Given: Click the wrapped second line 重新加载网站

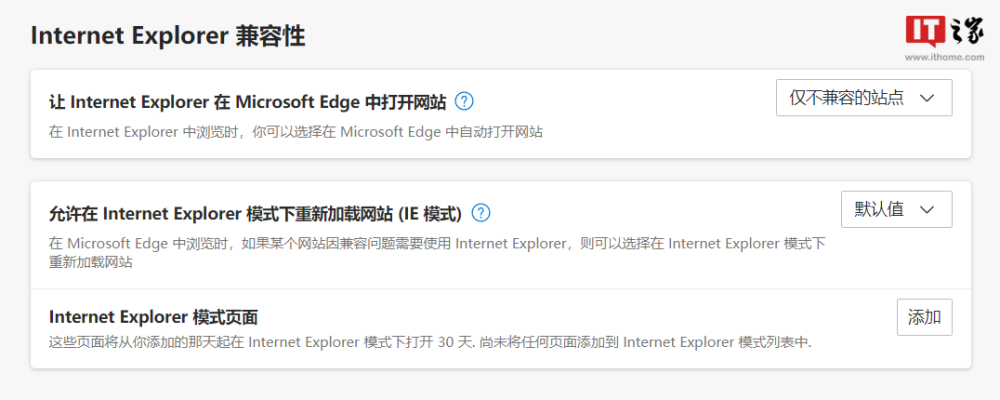Looking at the screenshot, I should (x=92, y=262).
